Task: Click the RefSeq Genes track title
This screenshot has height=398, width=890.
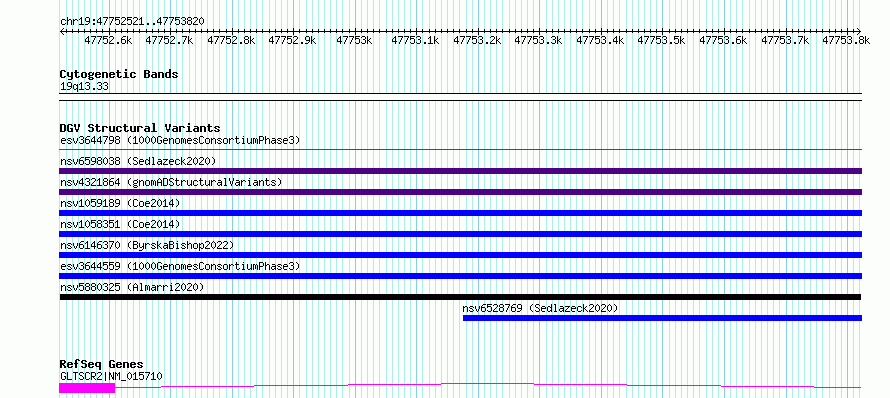Action: [x=101, y=365]
